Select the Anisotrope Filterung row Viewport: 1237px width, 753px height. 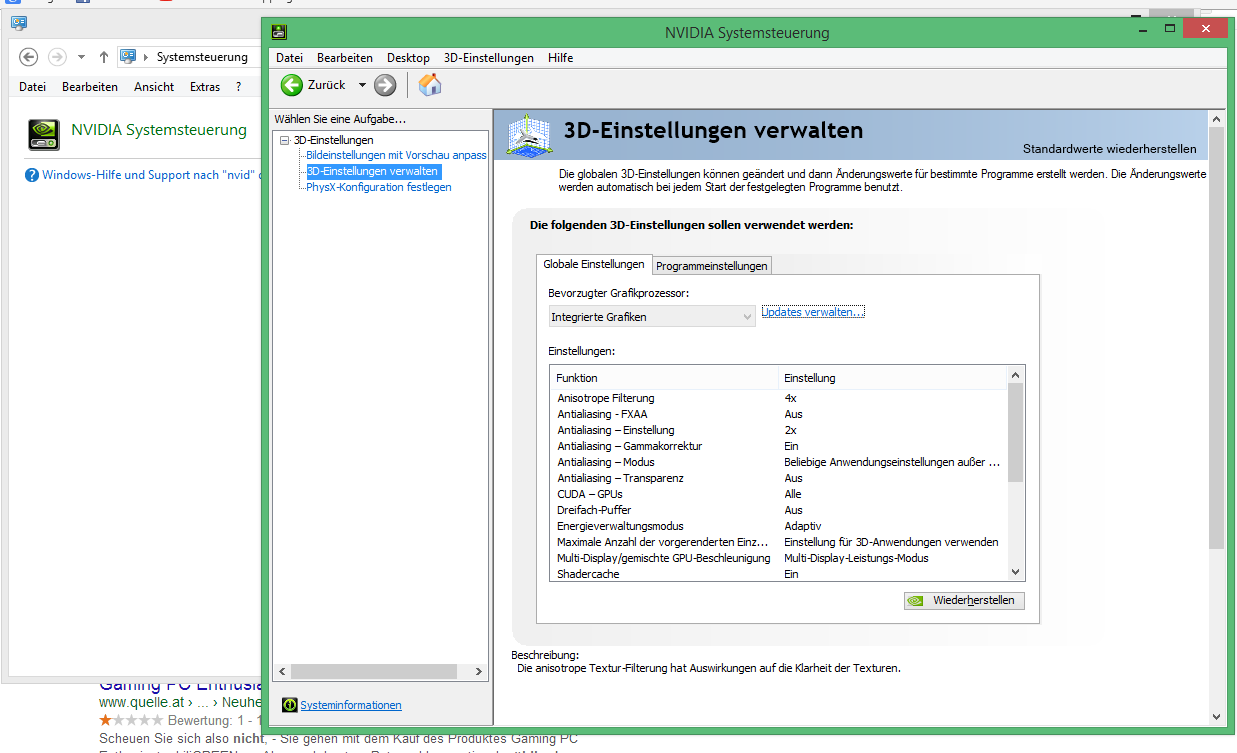click(x=778, y=398)
